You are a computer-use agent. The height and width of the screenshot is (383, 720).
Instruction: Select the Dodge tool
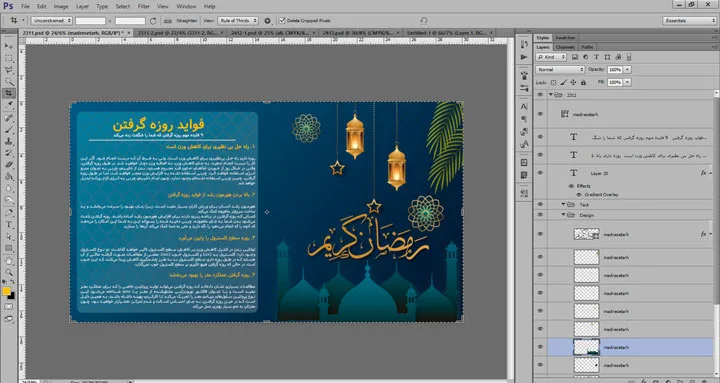(9, 200)
